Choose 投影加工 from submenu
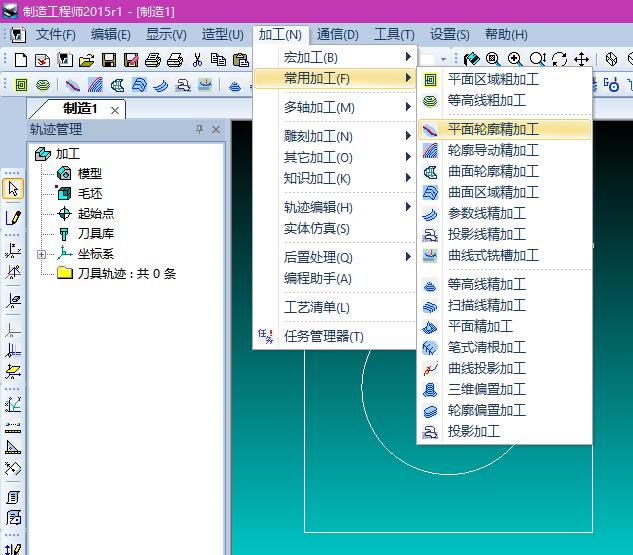The width and height of the screenshot is (633, 555). click(x=505, y=431)
